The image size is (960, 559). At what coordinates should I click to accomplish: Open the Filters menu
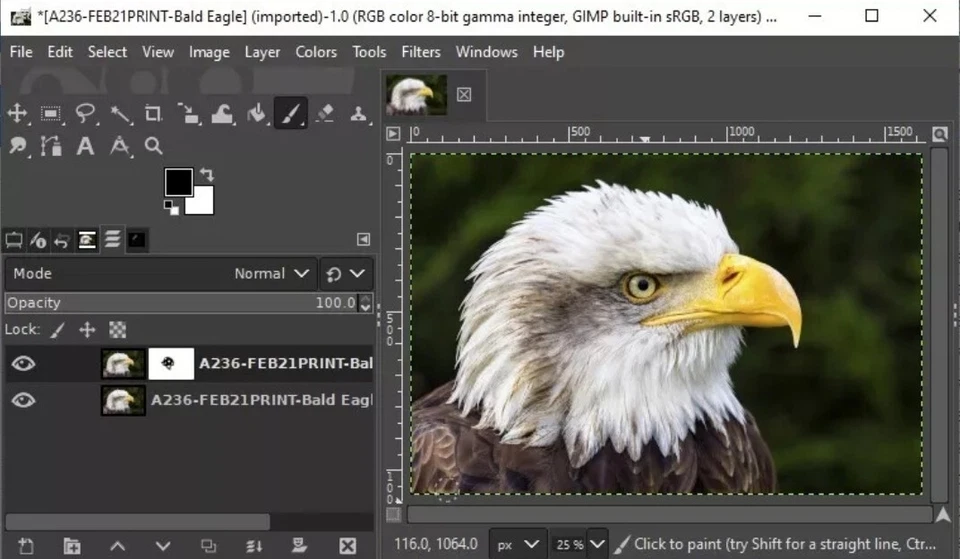tap(420, 52)
